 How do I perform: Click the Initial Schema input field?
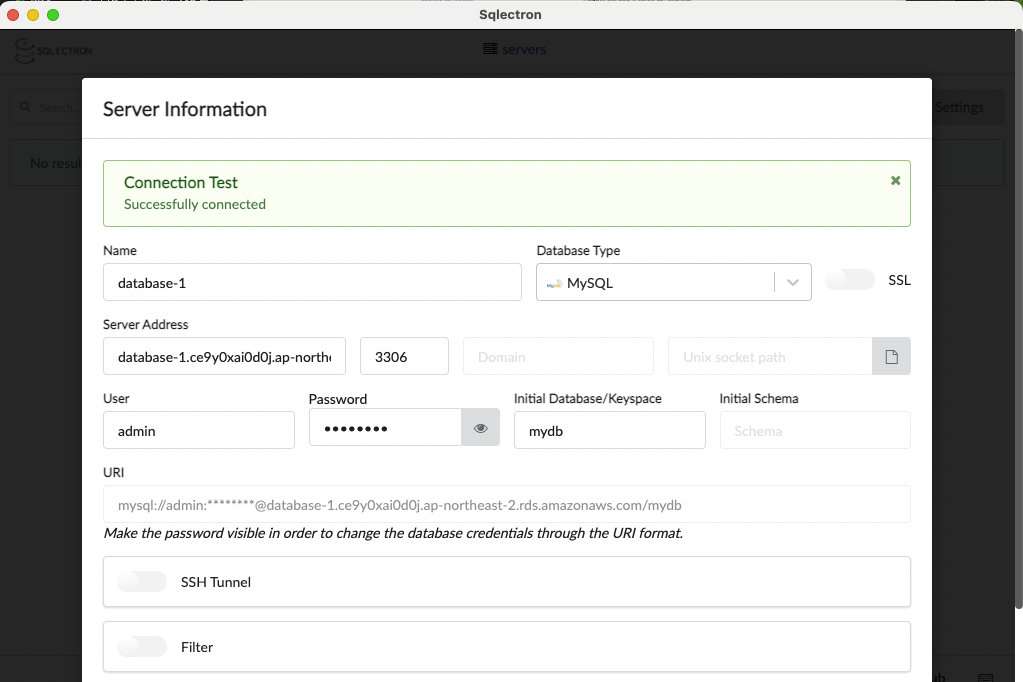coord(814,431)
